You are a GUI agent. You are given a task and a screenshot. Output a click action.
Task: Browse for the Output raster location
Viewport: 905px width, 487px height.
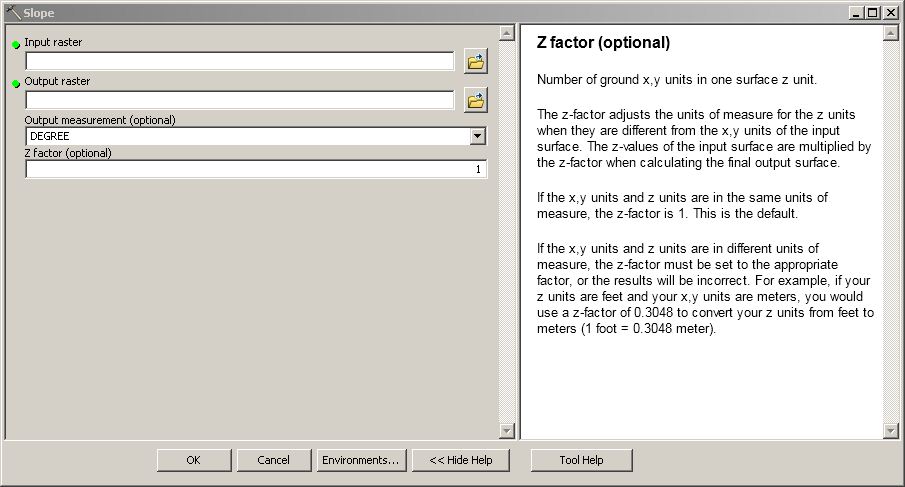pos(476,100)
